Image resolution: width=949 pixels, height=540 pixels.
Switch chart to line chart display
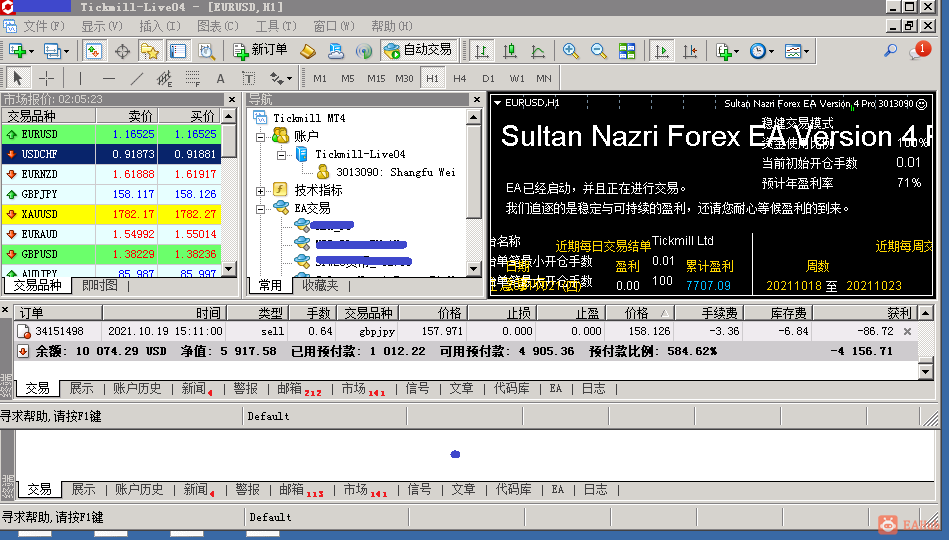pyautogui.click(x=538, y=51)
